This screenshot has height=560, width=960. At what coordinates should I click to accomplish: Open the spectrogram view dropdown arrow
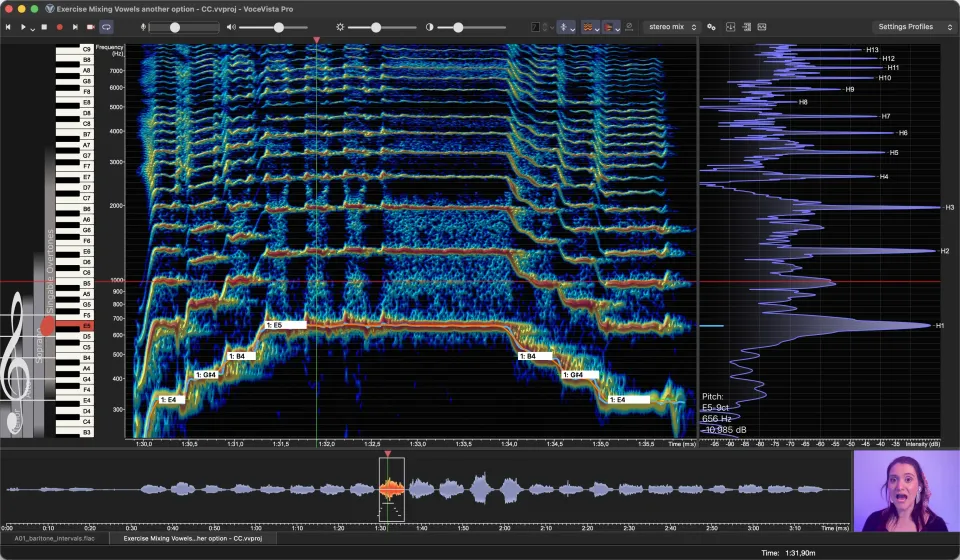[x=597, y=29]
